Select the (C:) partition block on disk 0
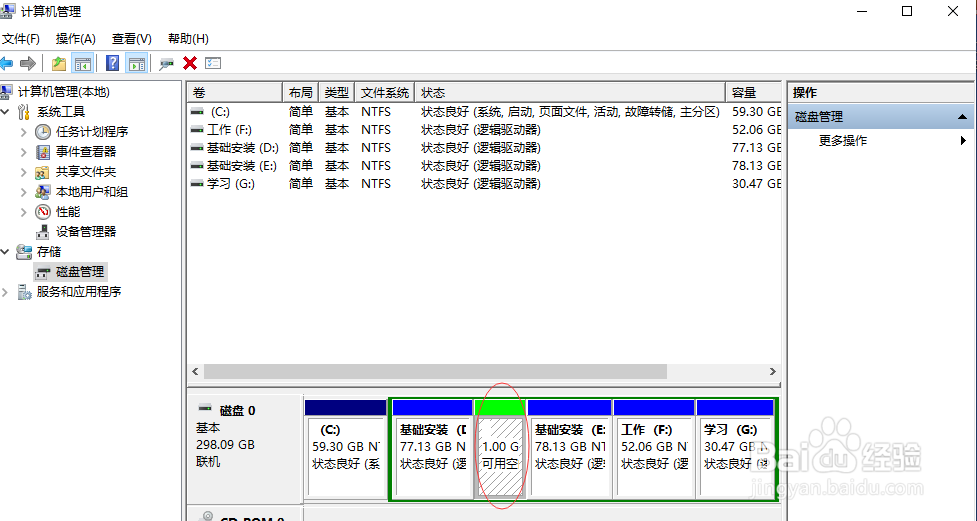The height and width of the screenshot is (521, 977). point(346,449)
